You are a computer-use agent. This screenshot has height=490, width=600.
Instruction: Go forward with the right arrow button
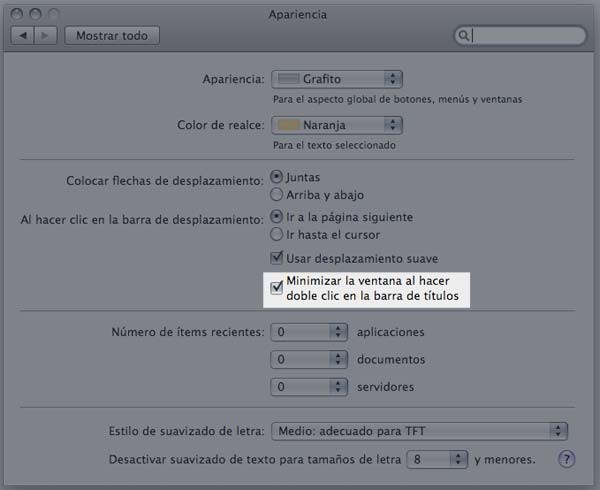point(46,36)
